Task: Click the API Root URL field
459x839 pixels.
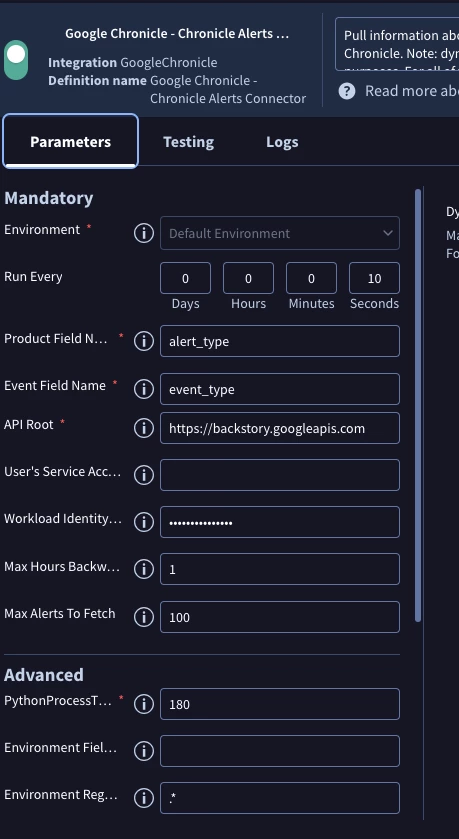Action: pos(280,428)
